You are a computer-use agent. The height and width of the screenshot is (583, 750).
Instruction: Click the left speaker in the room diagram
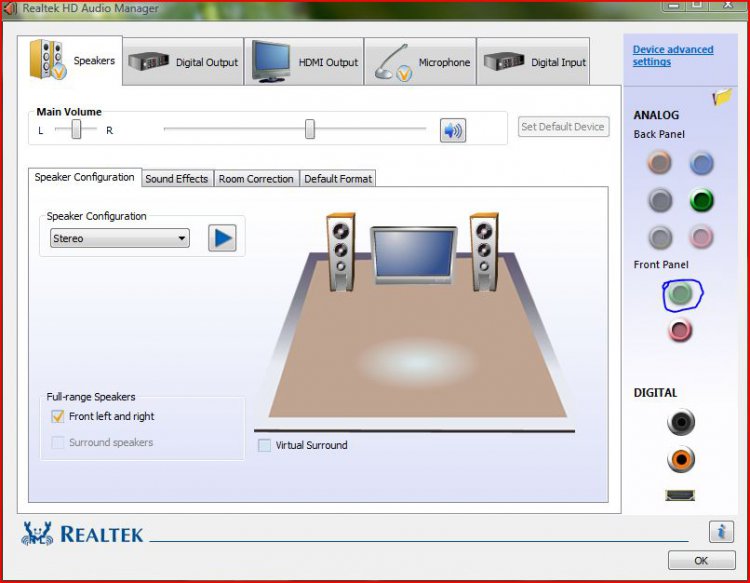(341, 252)
